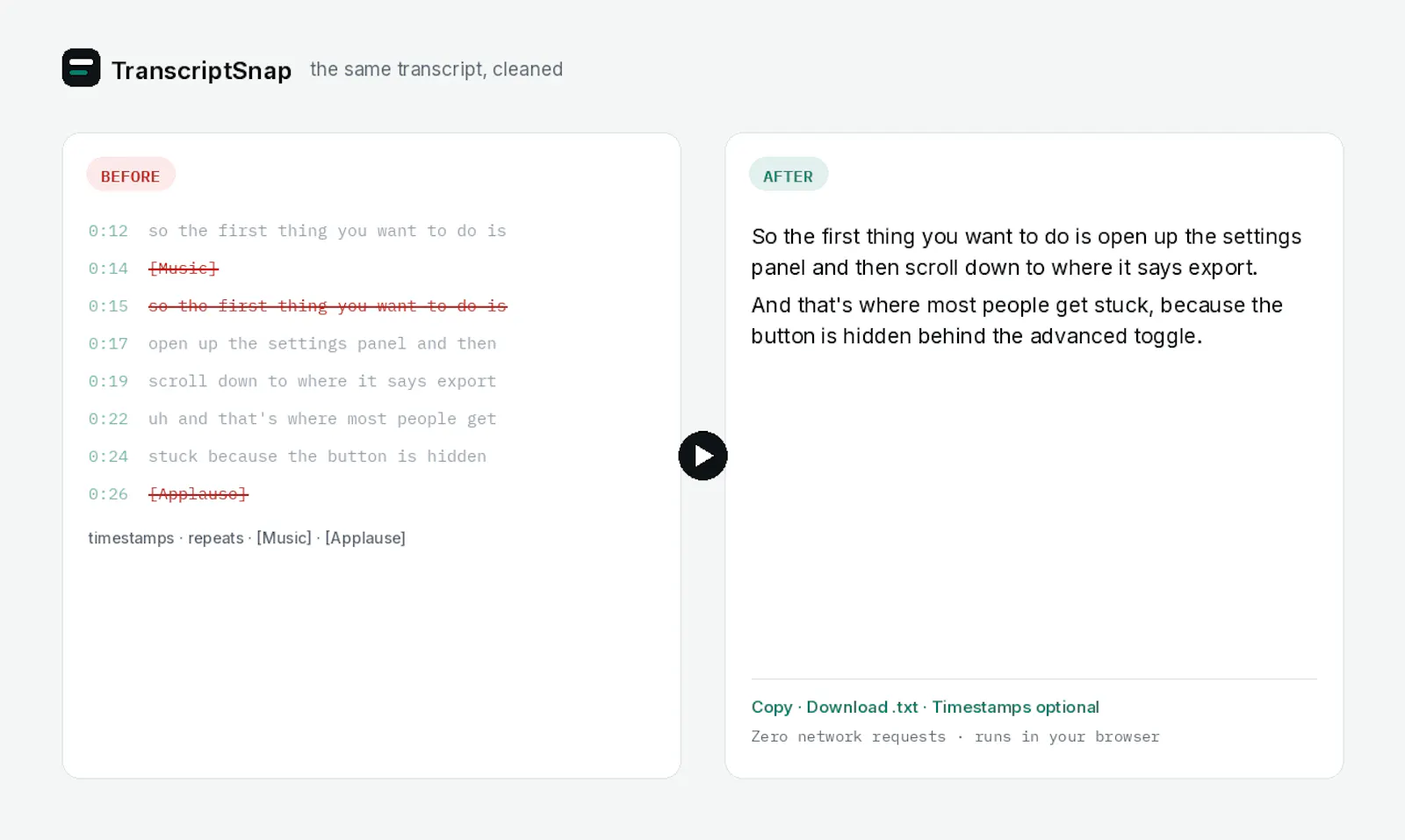This screenshot has height=840, width=1405.
Task: Click the round play button between panels
Action: pos(702,456)
